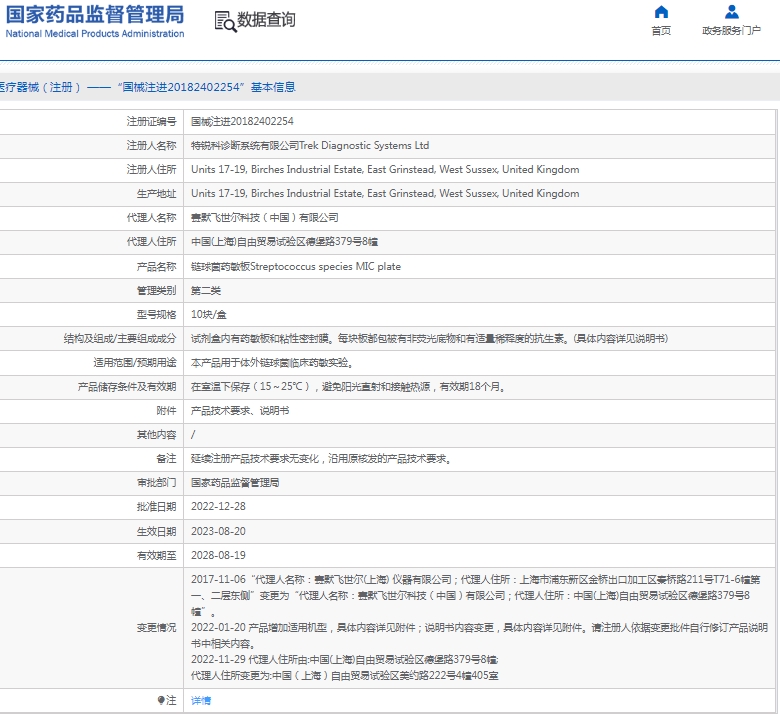Click new agent address line 美约路222号4幢405室
Viewport: 780px width, 716px height.
point(345,676)
